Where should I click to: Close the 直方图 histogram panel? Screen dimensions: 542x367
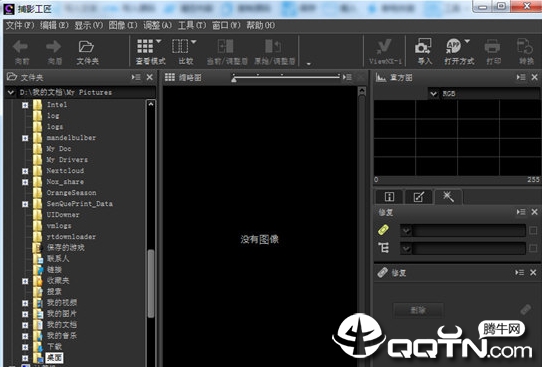pos(534,77)
